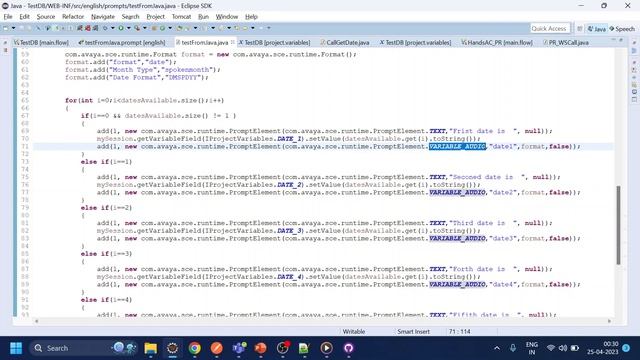Focus the Quick Access search field
Image resolution: width=640 pixels, height=360 pixels.
(549, 29)
